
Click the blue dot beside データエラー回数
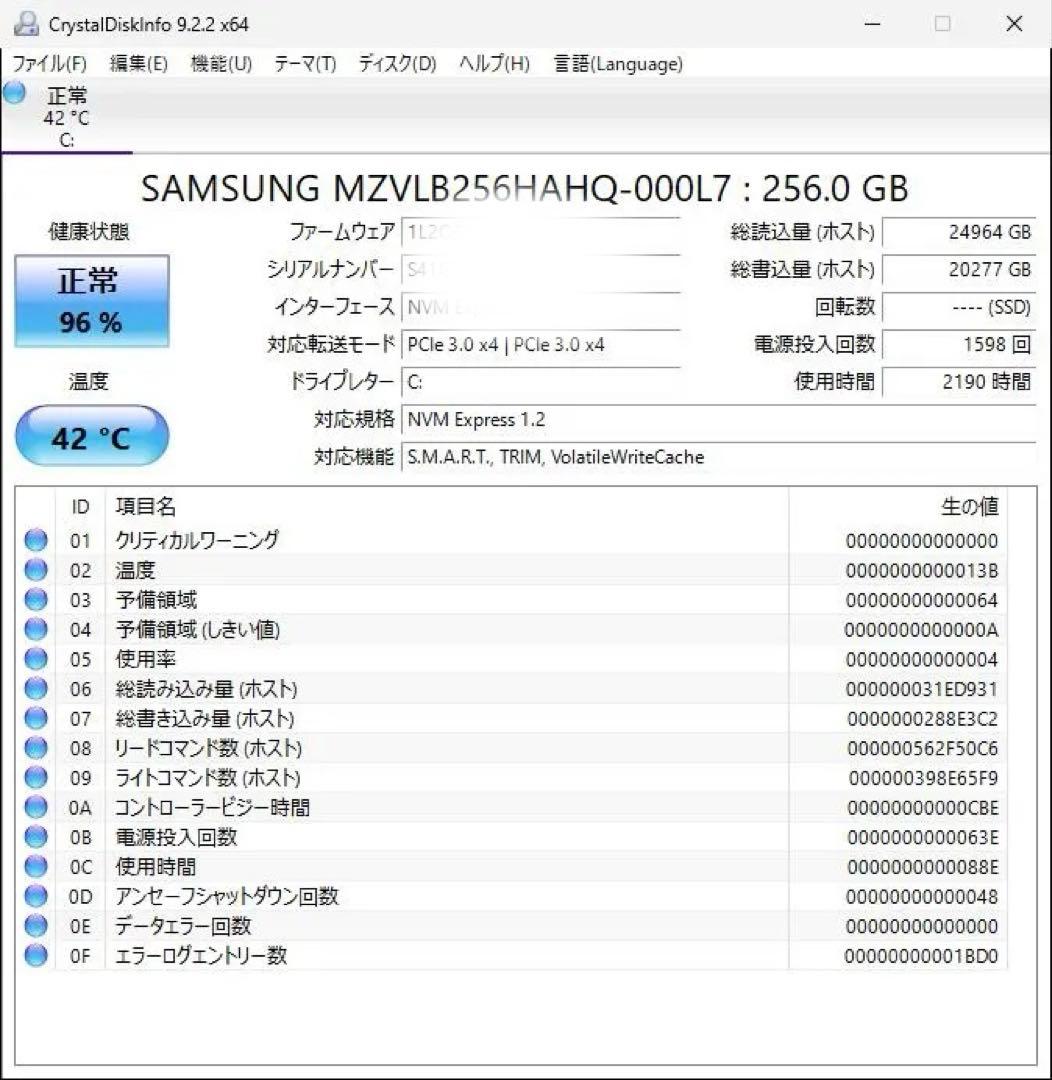pos(35,926)
